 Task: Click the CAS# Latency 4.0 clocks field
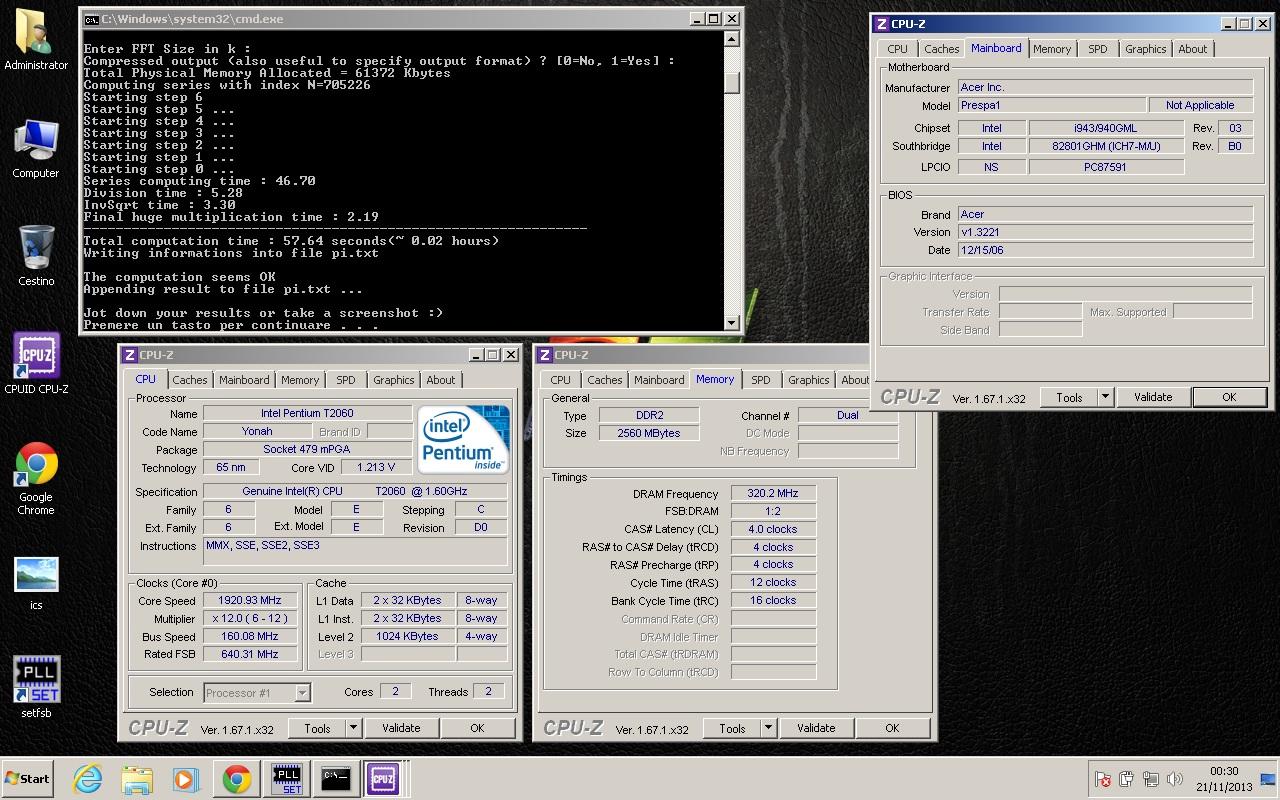pyautogui.click(x=772, y=530)
